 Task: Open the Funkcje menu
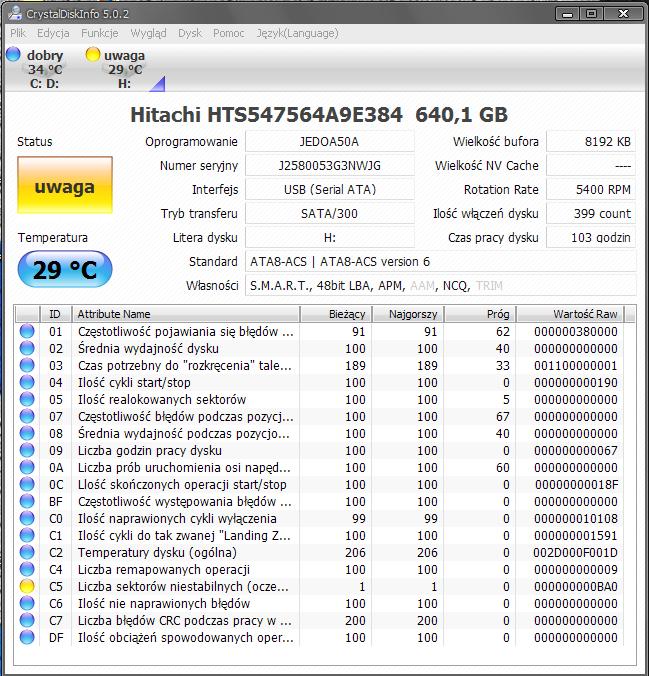coord(100,33)
